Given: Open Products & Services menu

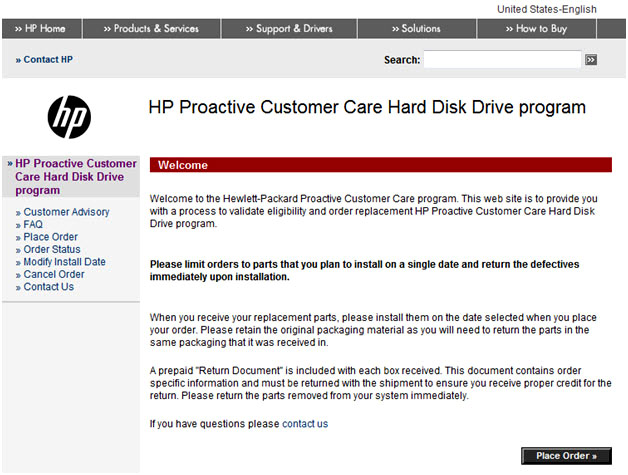Looking at the screenshot, I should 152,29.
